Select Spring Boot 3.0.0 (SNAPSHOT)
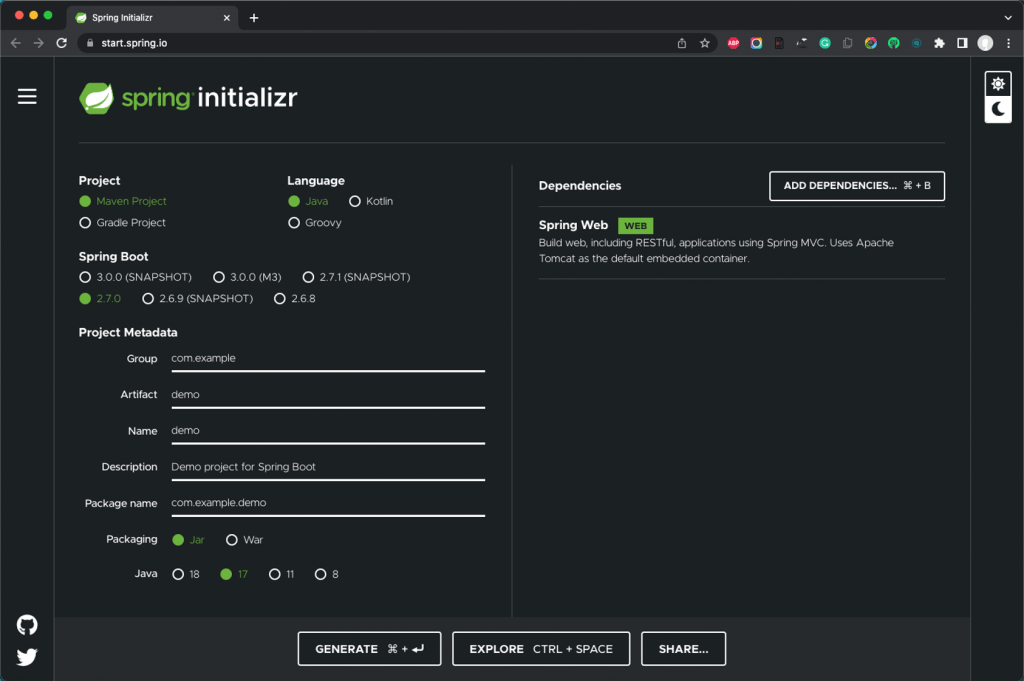The width and height of the screenshot is (1024, 681). tap(135, 277)
